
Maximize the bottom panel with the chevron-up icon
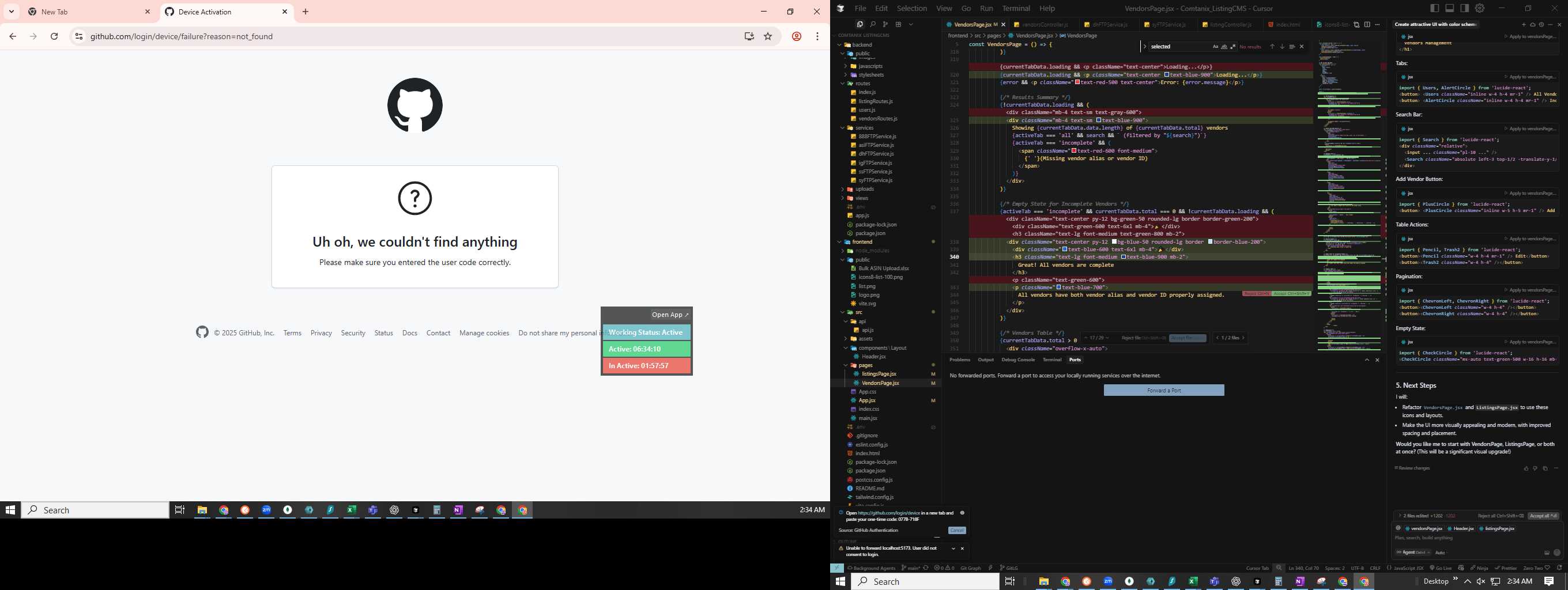click(1366, 360)
